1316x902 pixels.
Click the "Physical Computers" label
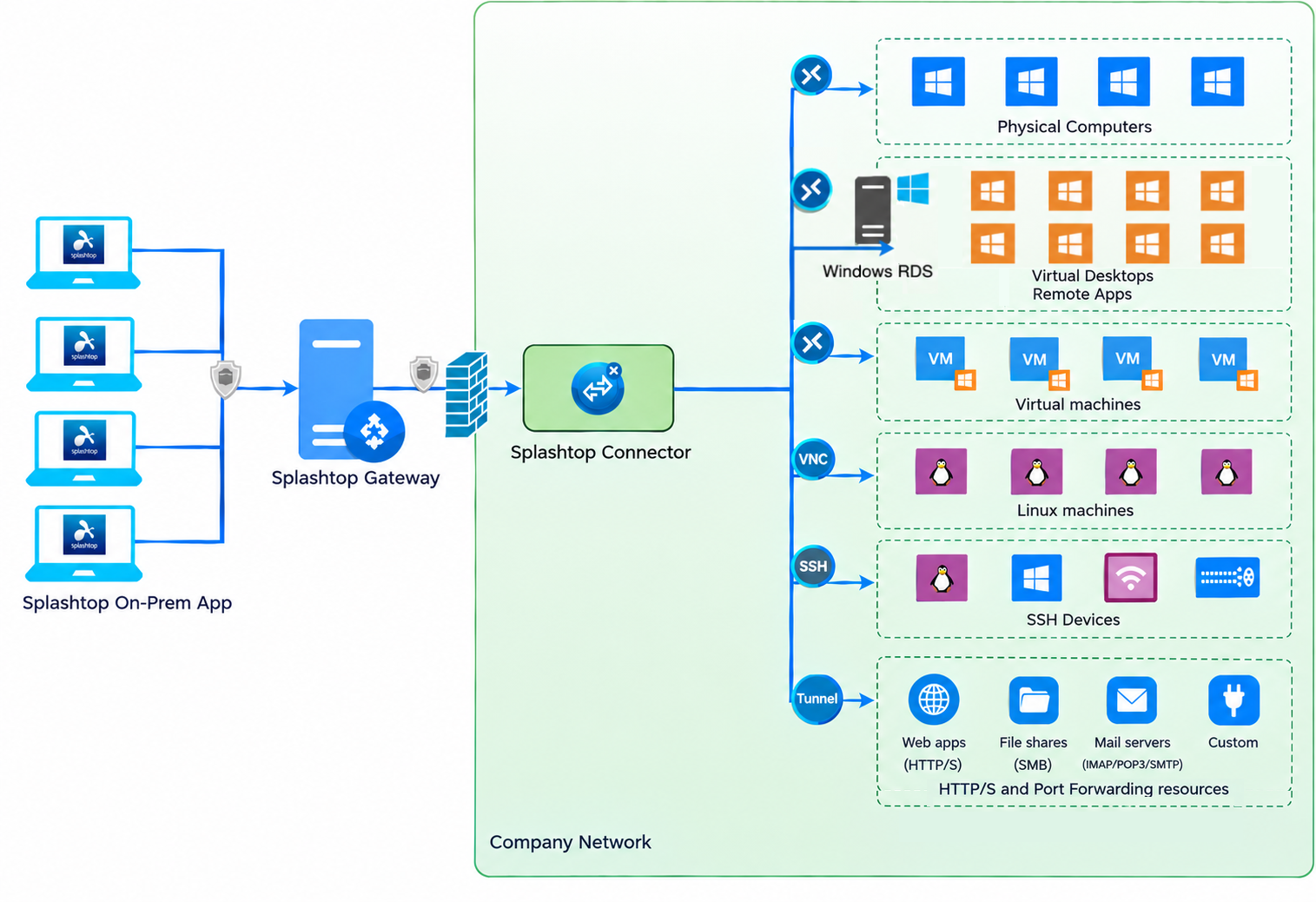[x=1075, y=127]
